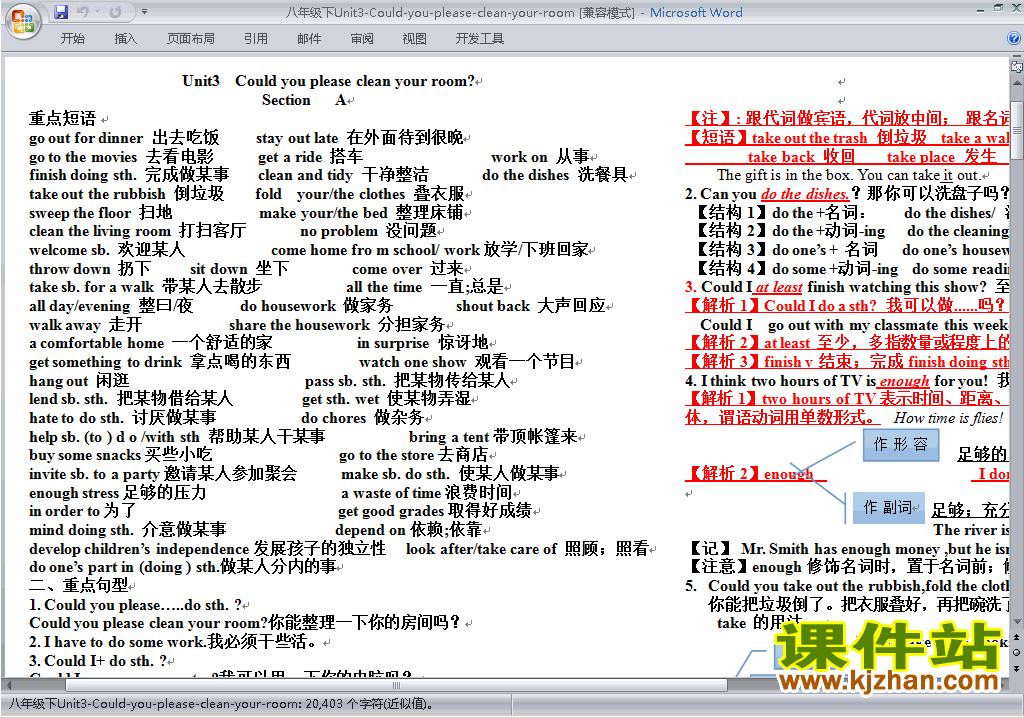Switch to the 视图 tab

414,39
